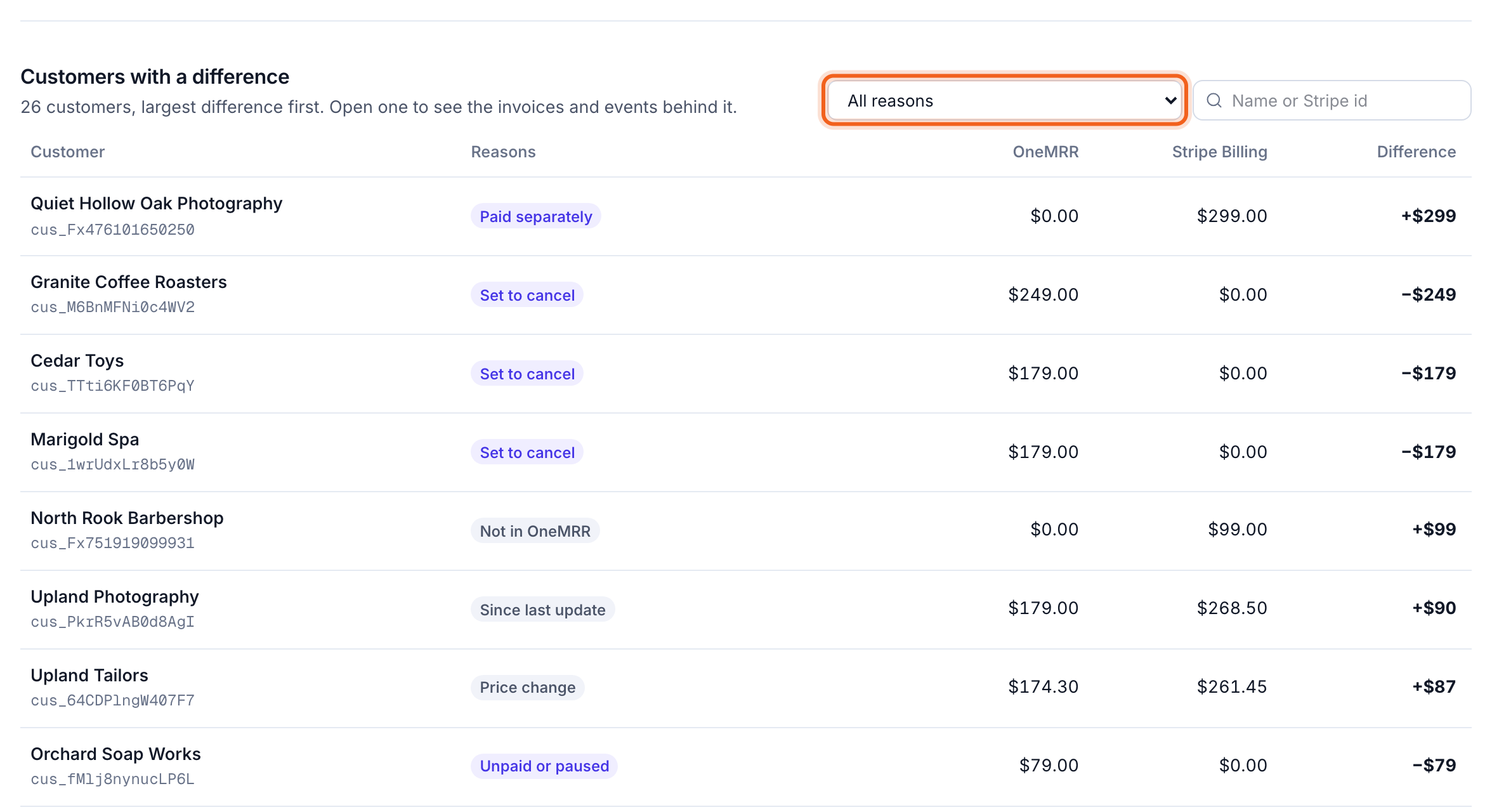Click the Not in OneMRR reason tag
1492x812 pixels.
pyautogui.click(x=535, y=531)
